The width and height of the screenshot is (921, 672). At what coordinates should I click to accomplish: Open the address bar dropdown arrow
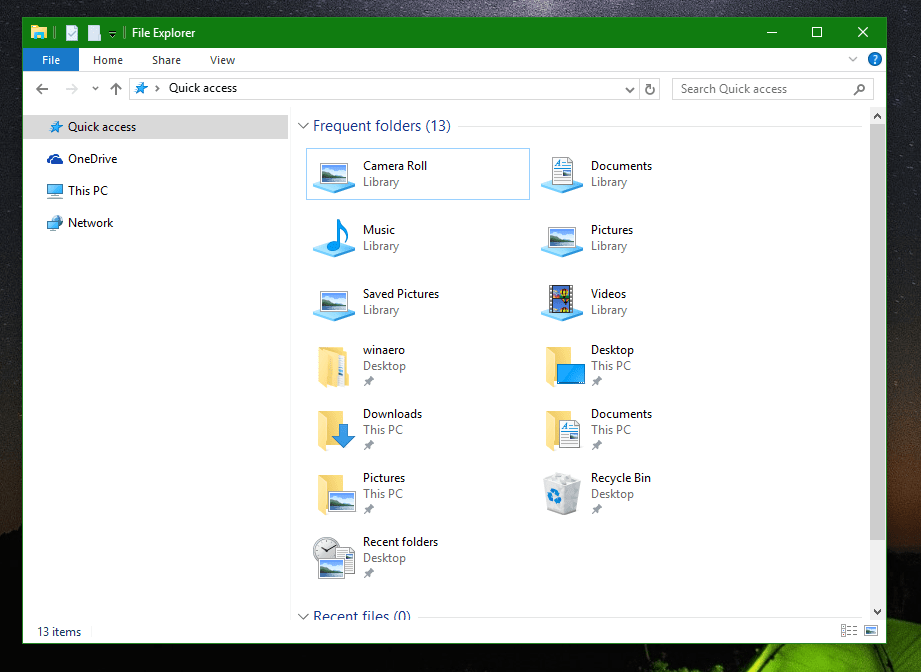(630, 89)
